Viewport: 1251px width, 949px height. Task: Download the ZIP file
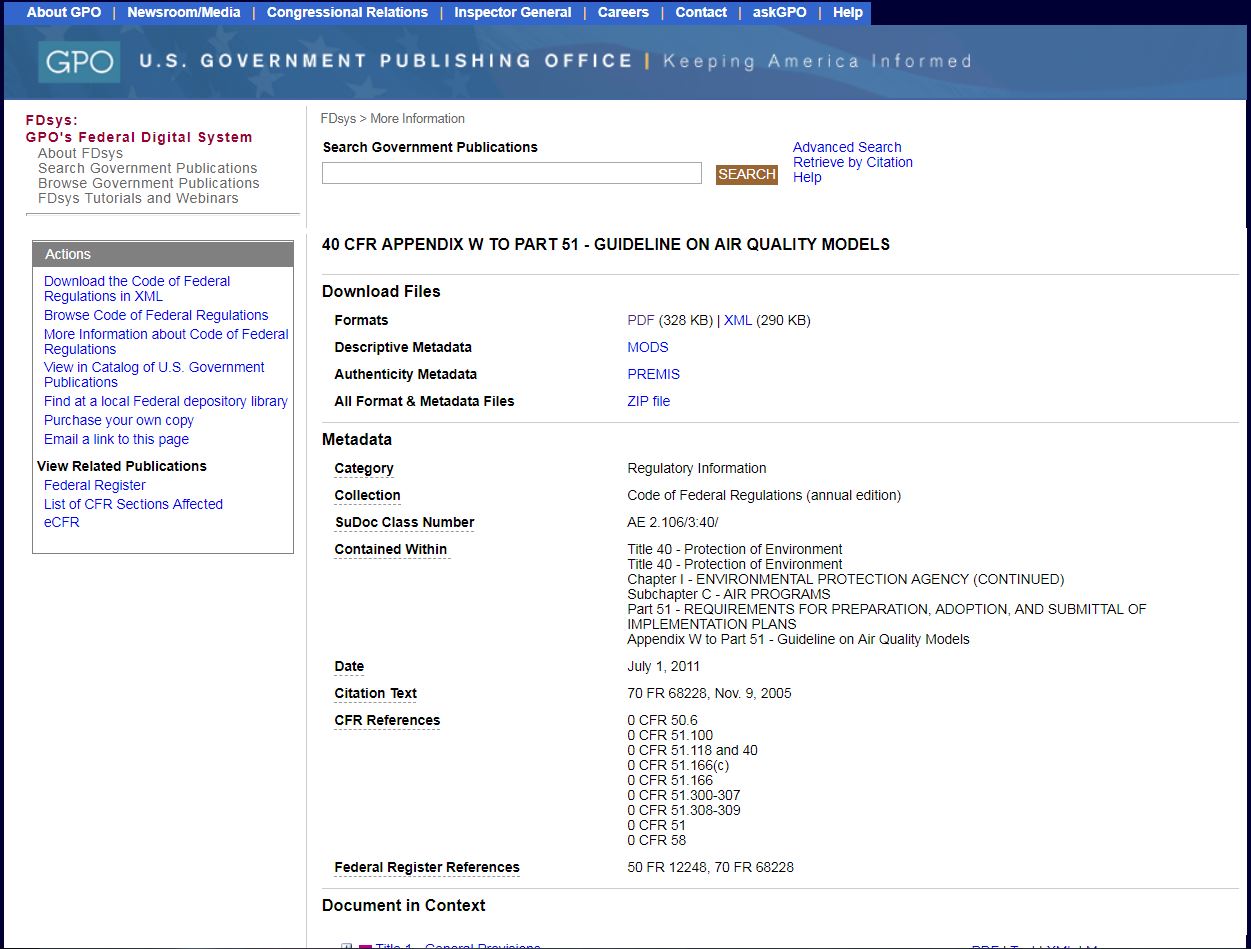(648, 401)
